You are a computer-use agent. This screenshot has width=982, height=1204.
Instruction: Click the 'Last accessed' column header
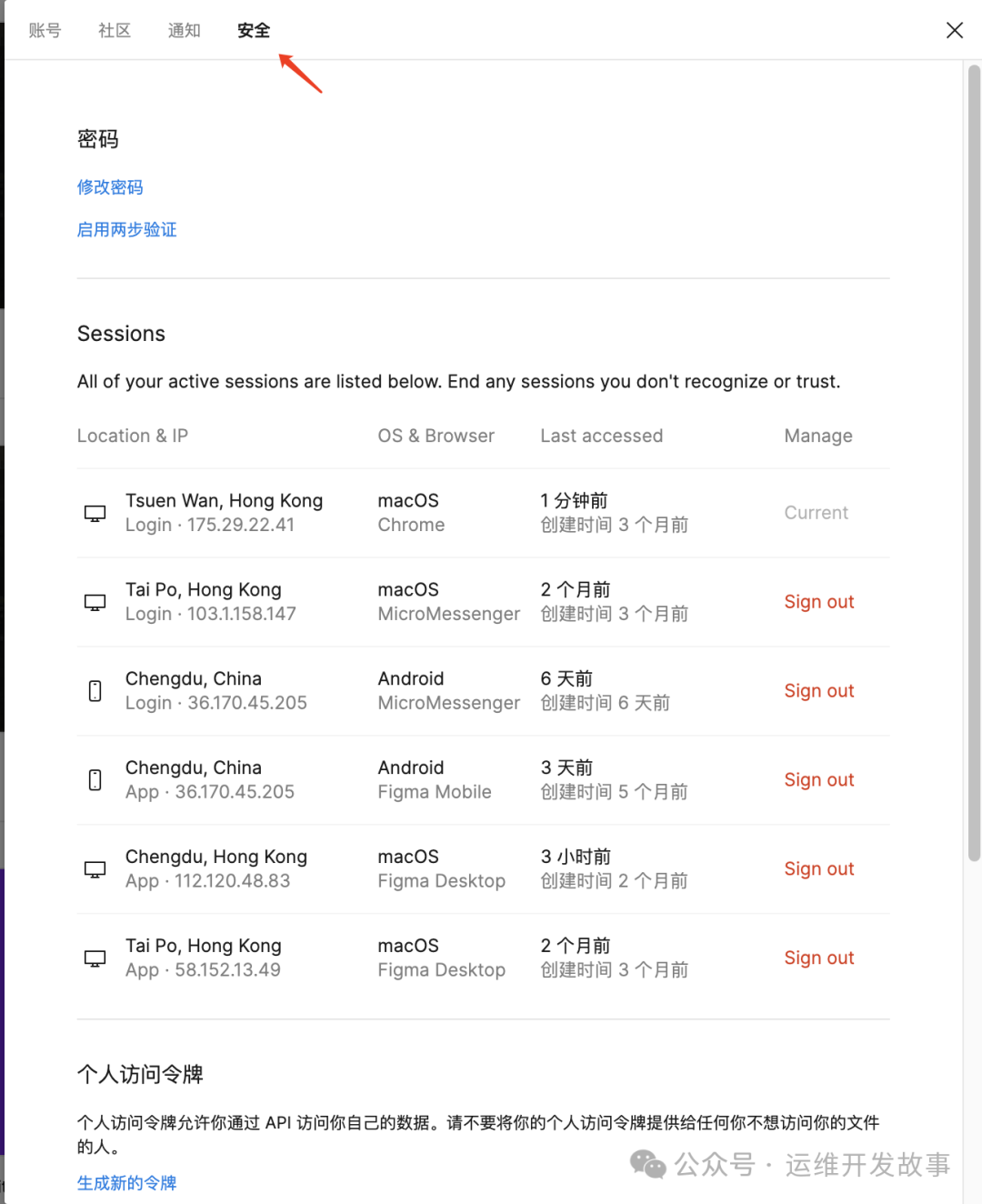(602, 436)
